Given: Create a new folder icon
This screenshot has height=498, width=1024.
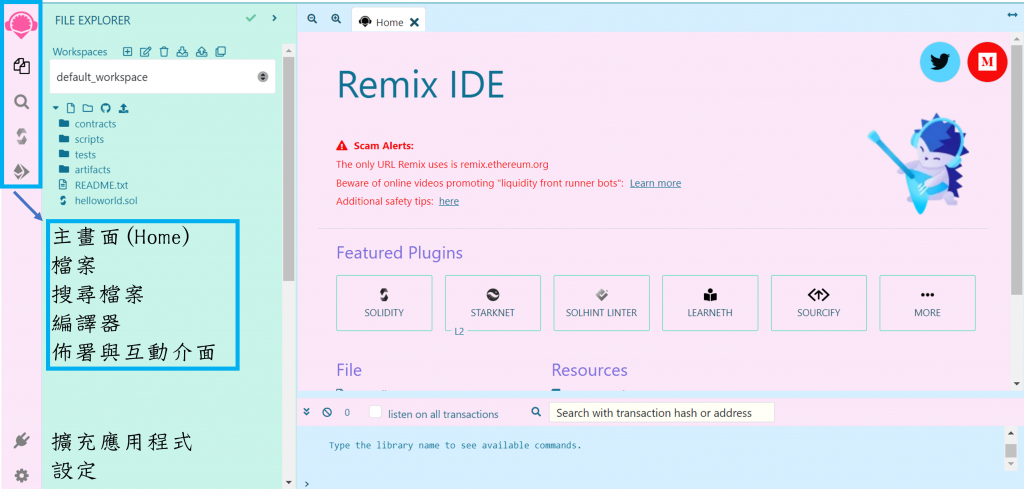Looking at the screenshot, I should click(x=88, y=108).
